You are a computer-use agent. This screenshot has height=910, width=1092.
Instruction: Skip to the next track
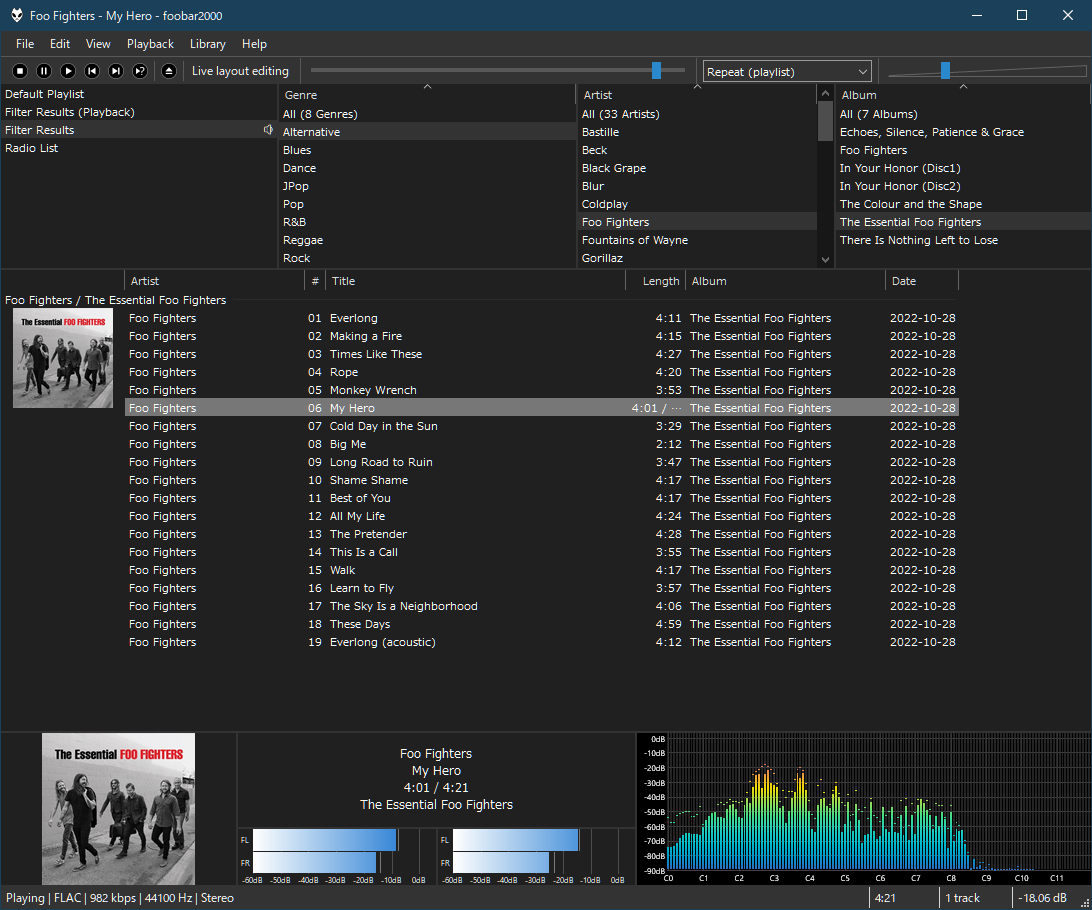(116, 71)
